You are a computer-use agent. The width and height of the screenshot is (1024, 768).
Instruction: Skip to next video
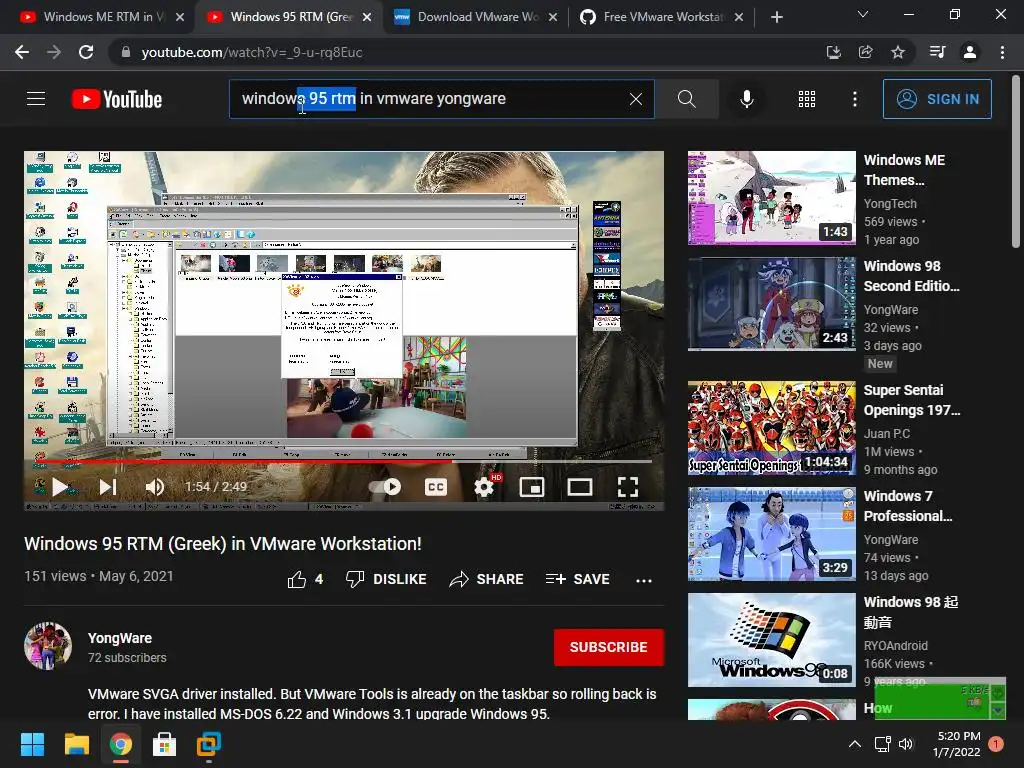pyautogui.click(x=108, y=487)
